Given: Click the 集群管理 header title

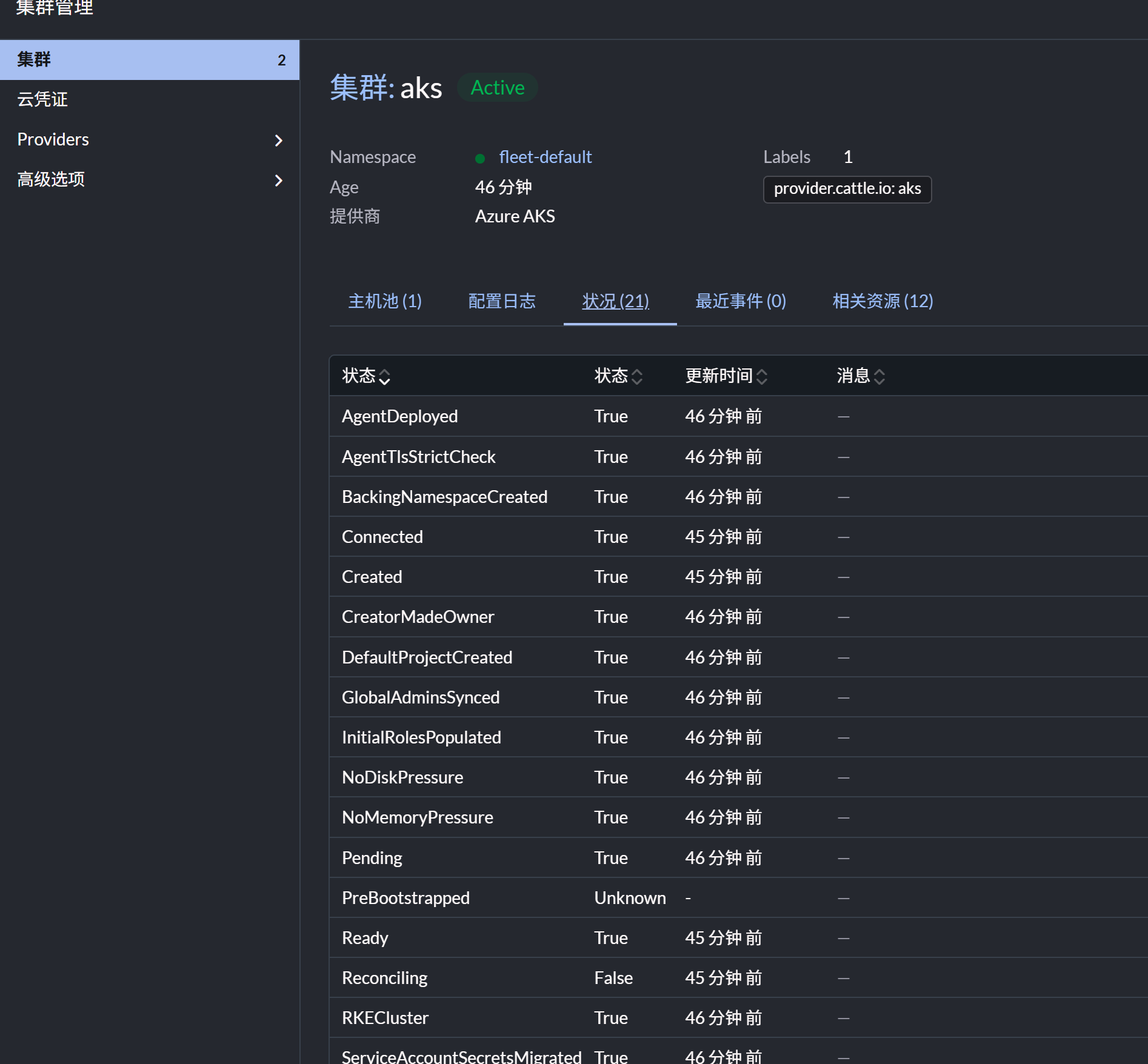Looking at the screenshot, I should pyautogui.click(x=55, y=8).
